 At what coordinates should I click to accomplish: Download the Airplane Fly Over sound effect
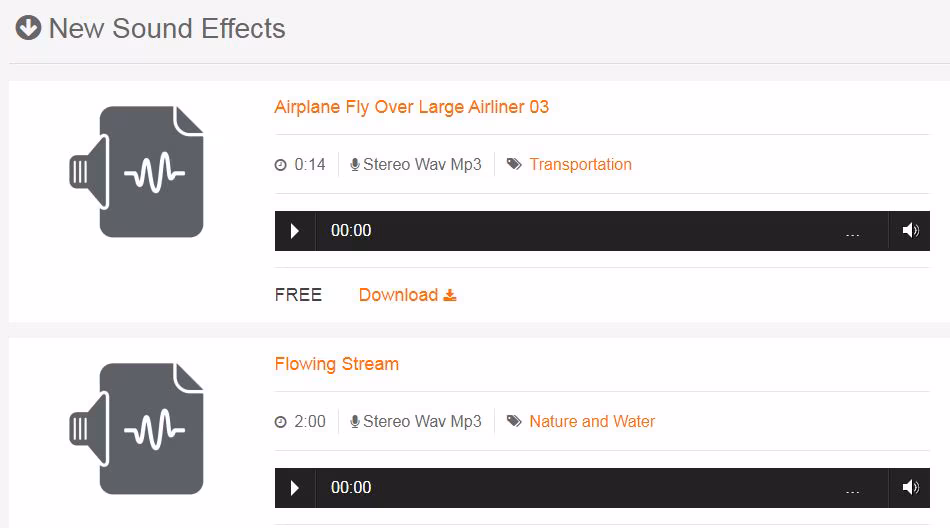[398, 295]
